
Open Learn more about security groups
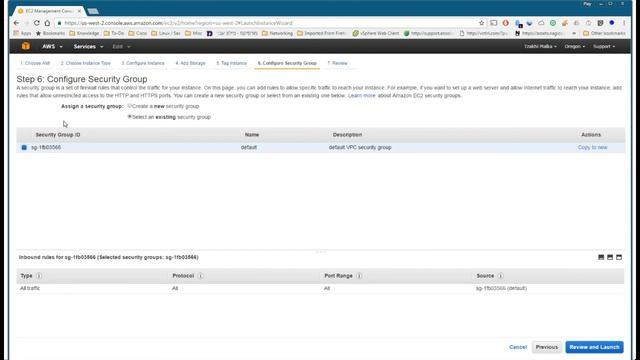pyautogui.click(x=362, y=96)
